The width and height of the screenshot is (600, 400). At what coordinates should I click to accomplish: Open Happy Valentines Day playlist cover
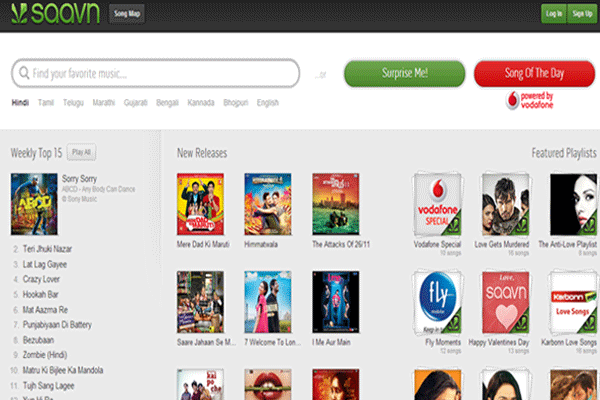tap(505, 302)
